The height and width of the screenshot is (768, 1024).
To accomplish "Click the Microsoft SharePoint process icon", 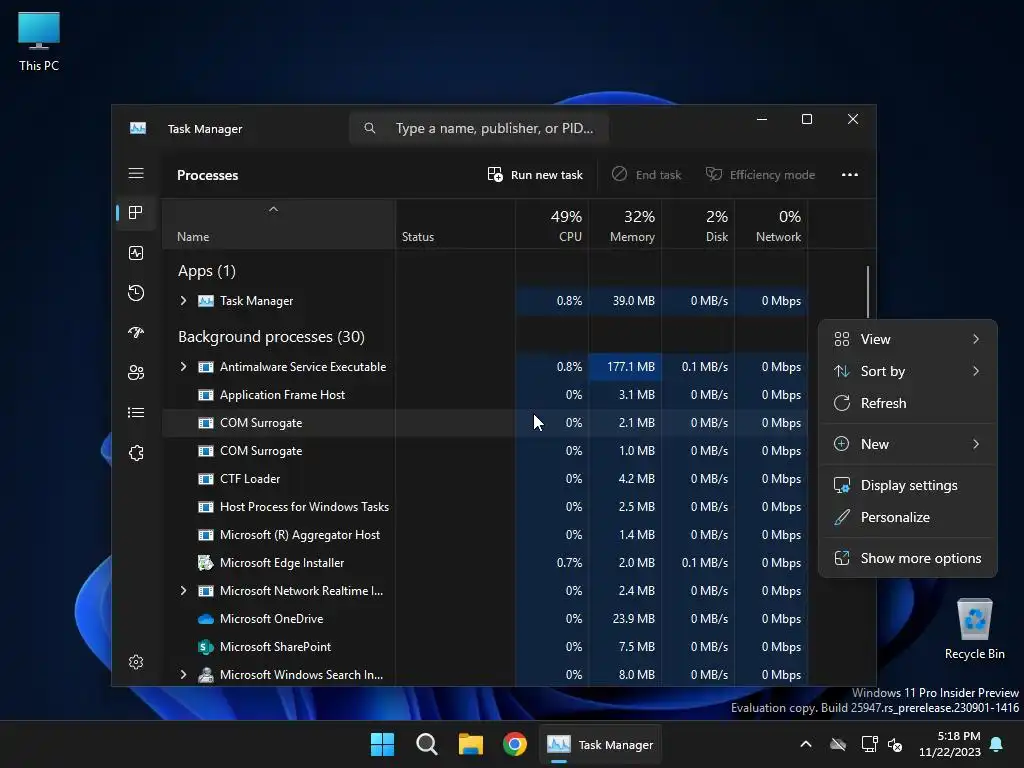I will coord(206,647).
